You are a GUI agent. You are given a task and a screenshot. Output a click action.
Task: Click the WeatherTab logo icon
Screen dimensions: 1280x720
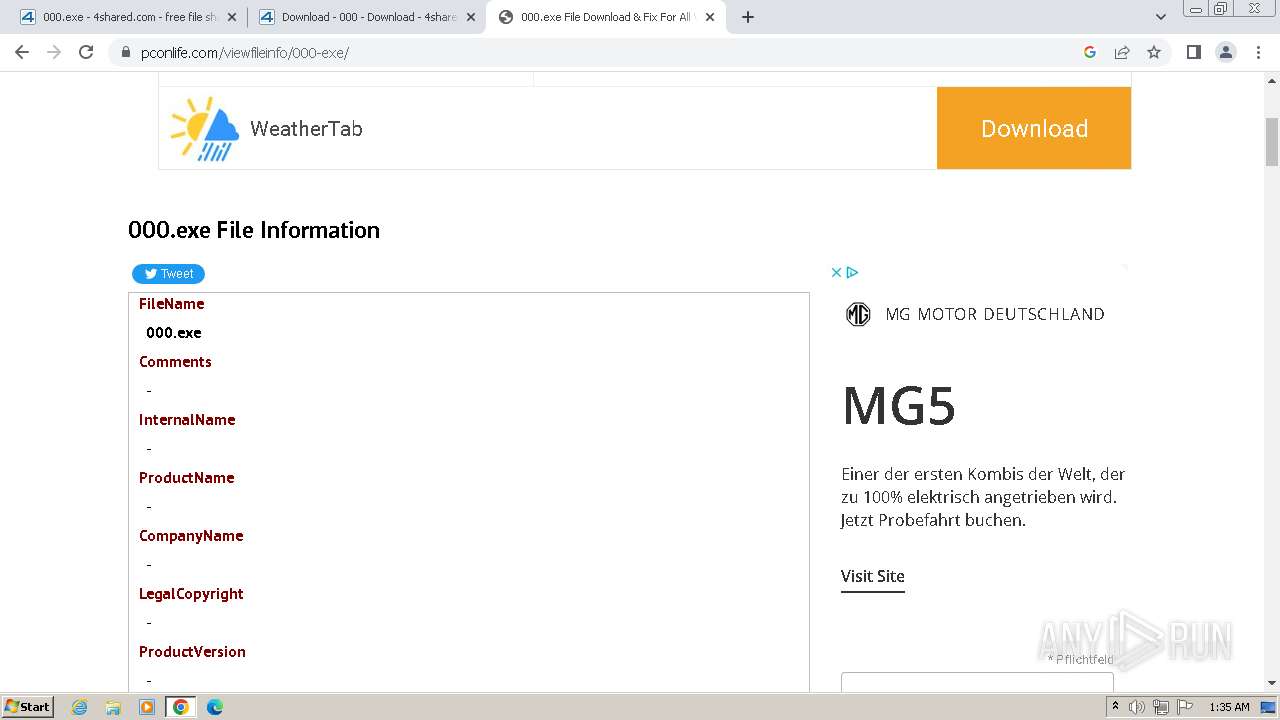click(205, 128)
